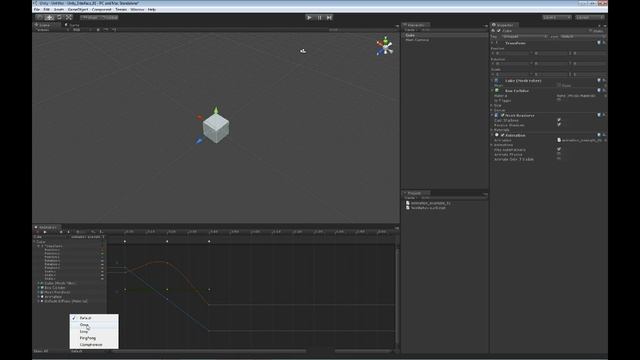
Task: Open the Tag dropdown in the Inspector
Action: [525, 36]
